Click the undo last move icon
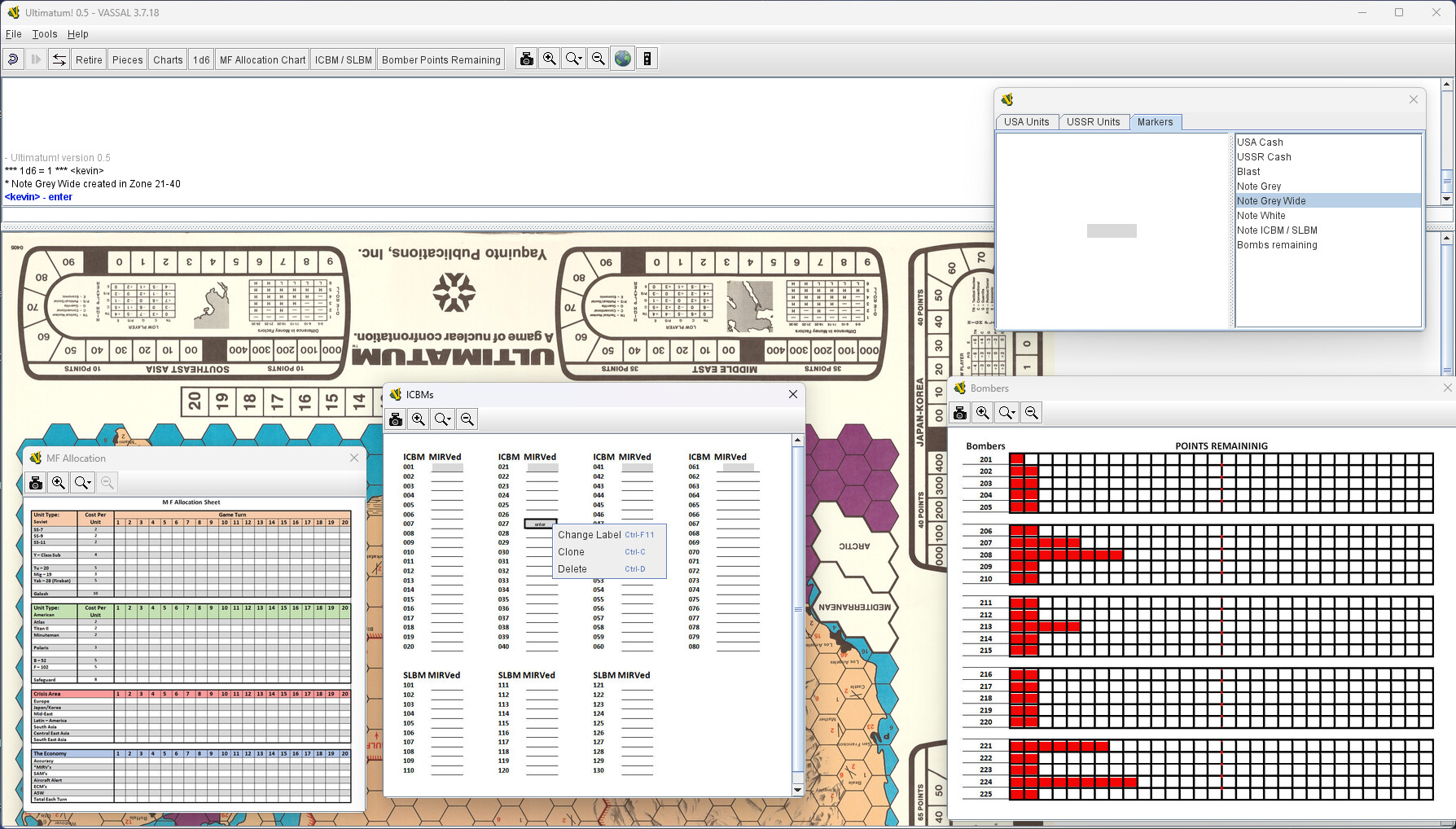 click(x=13, y=59)
